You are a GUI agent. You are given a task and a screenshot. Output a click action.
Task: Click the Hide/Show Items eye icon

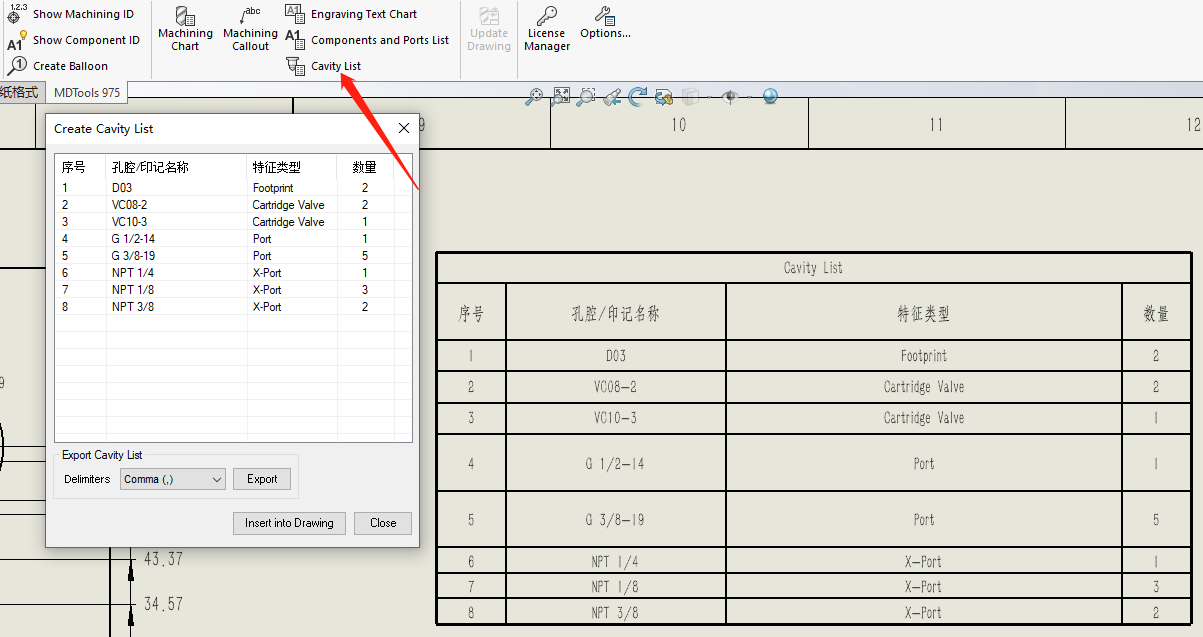pos(730,96)
